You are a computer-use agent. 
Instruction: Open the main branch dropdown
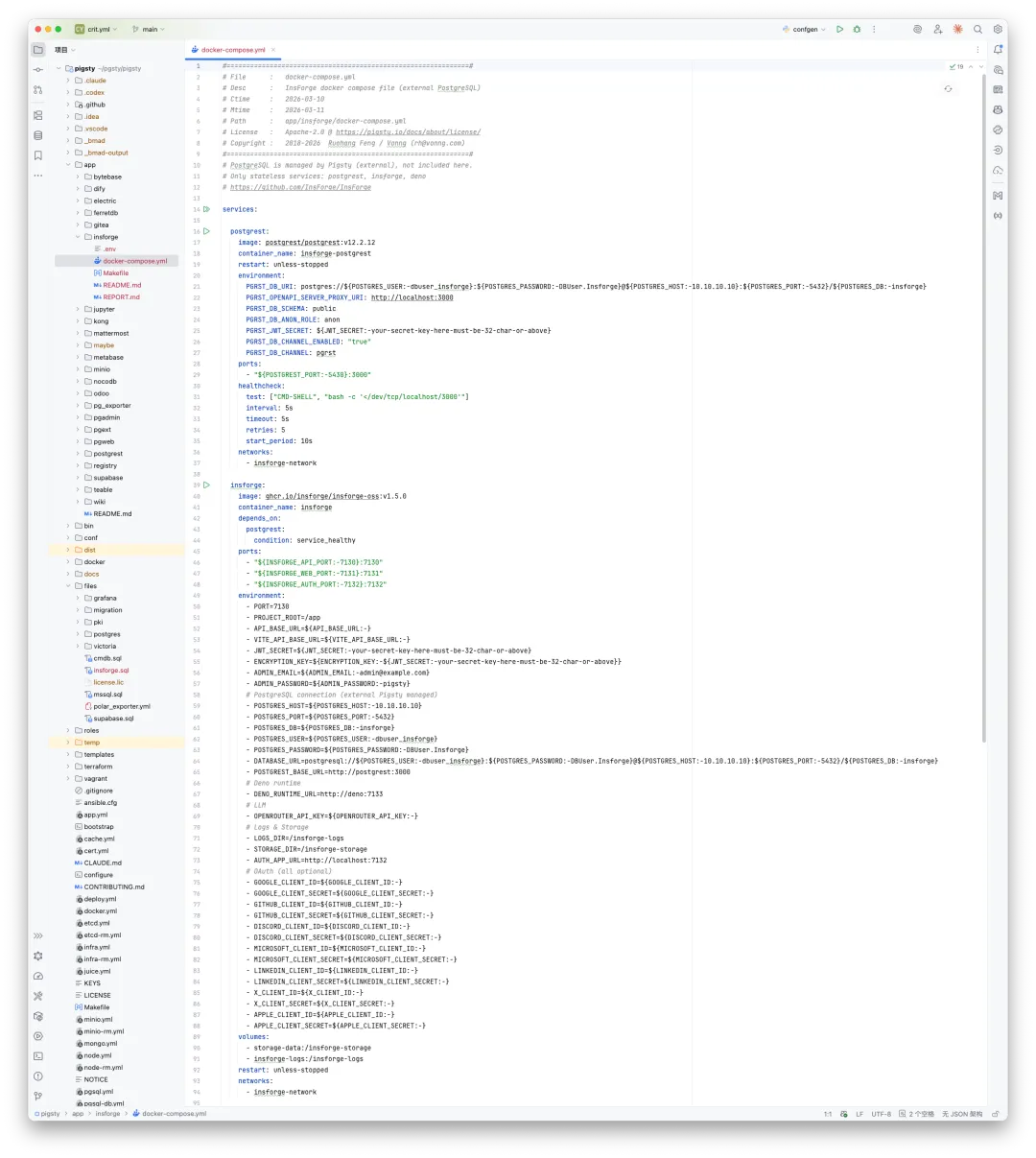point(149,30)
